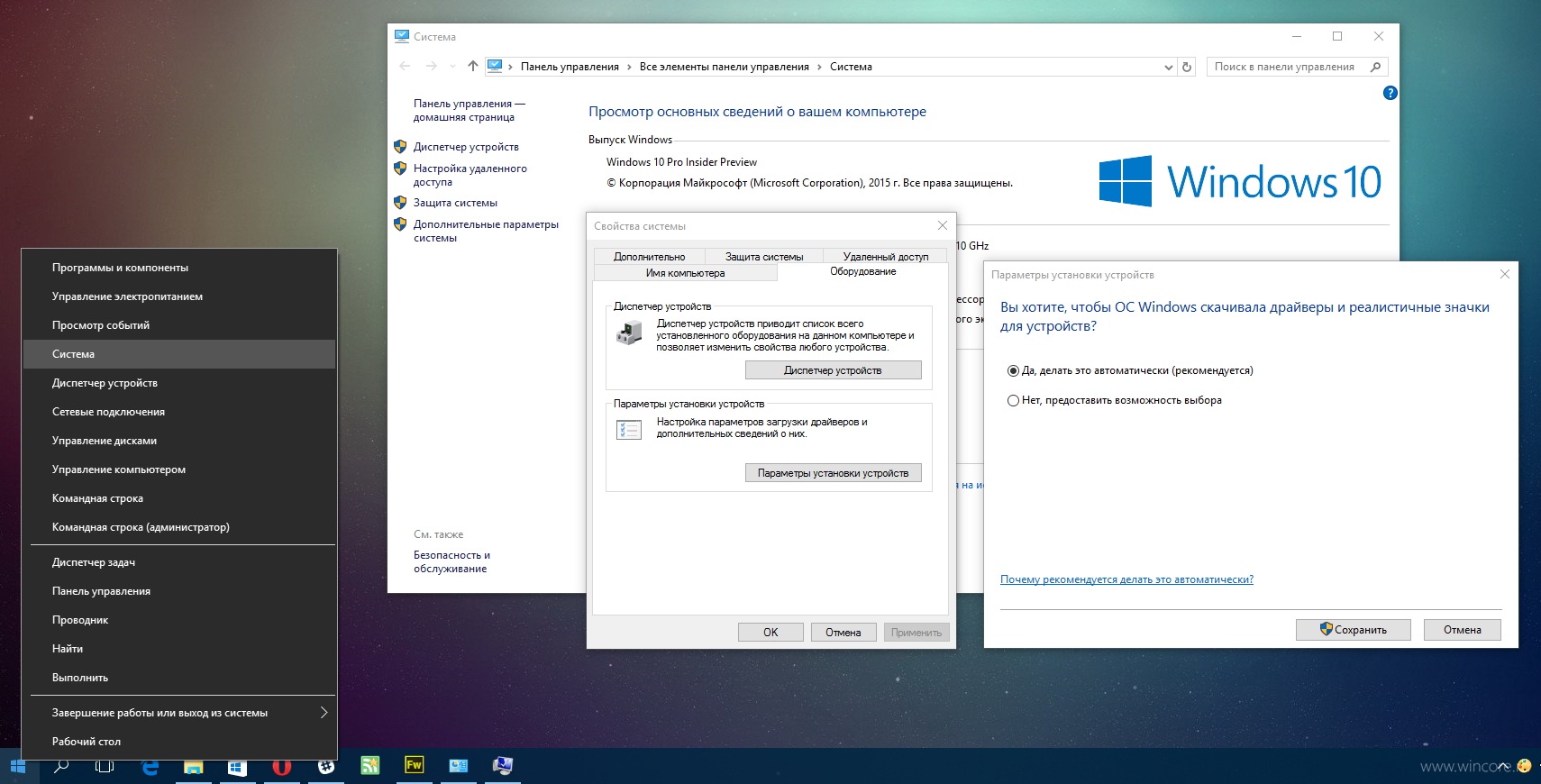Click shield icon beside Диспетчер устройств link

coord(400,146)
